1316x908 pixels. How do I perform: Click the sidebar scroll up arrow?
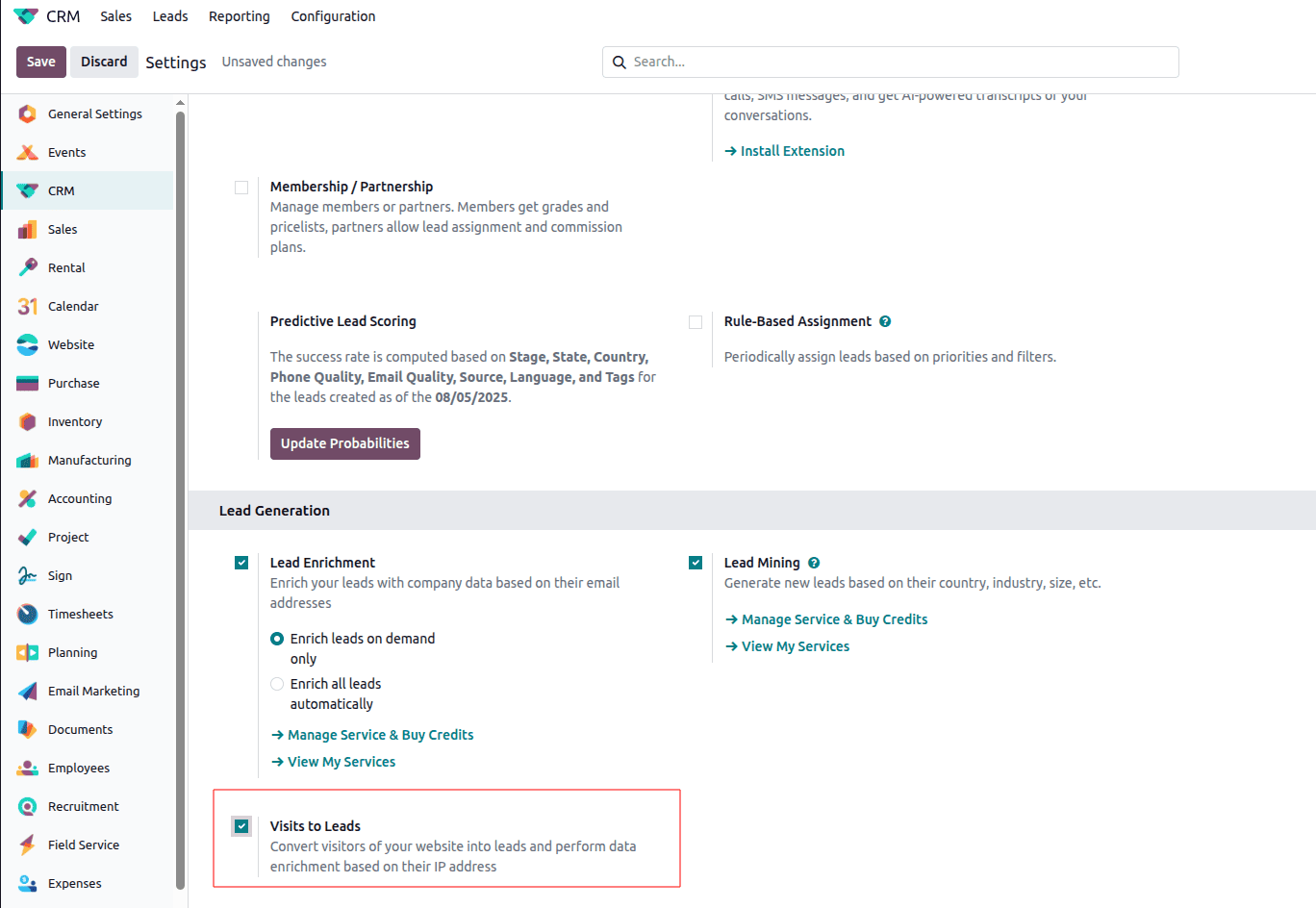[x=180, y=103]
